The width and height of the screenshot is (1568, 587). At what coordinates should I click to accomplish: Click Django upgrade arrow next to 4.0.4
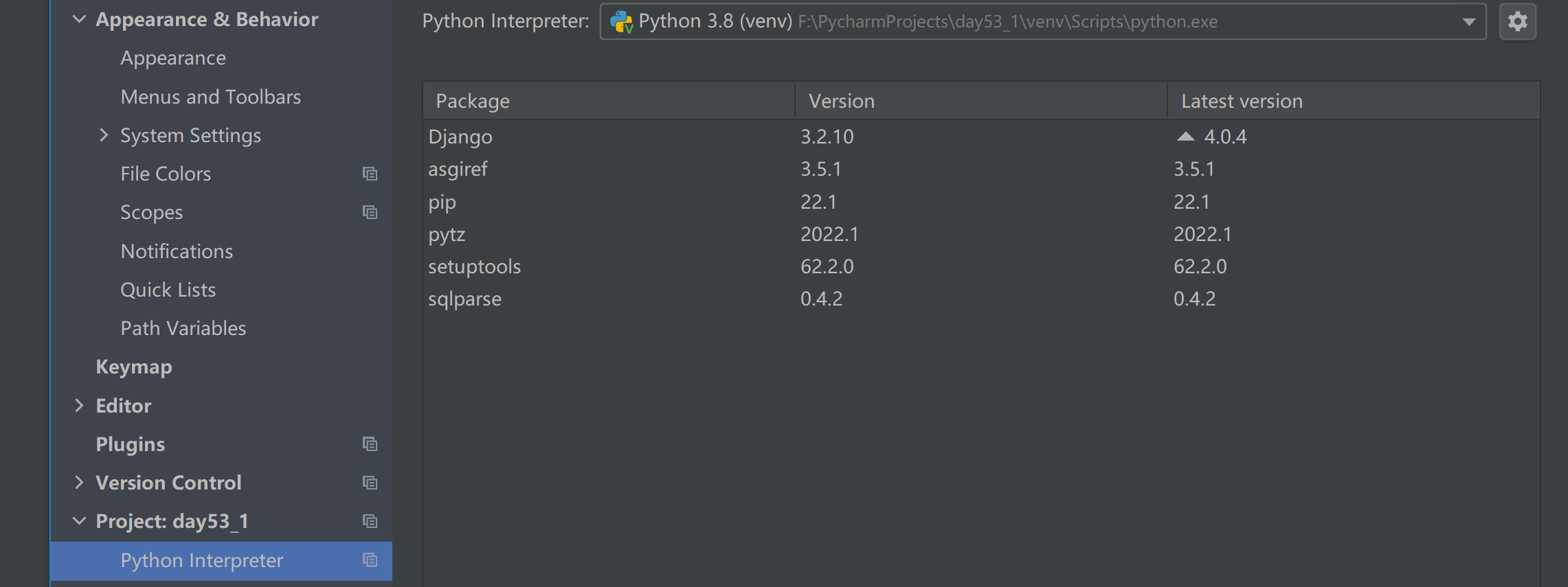[x=1185, y=137]
